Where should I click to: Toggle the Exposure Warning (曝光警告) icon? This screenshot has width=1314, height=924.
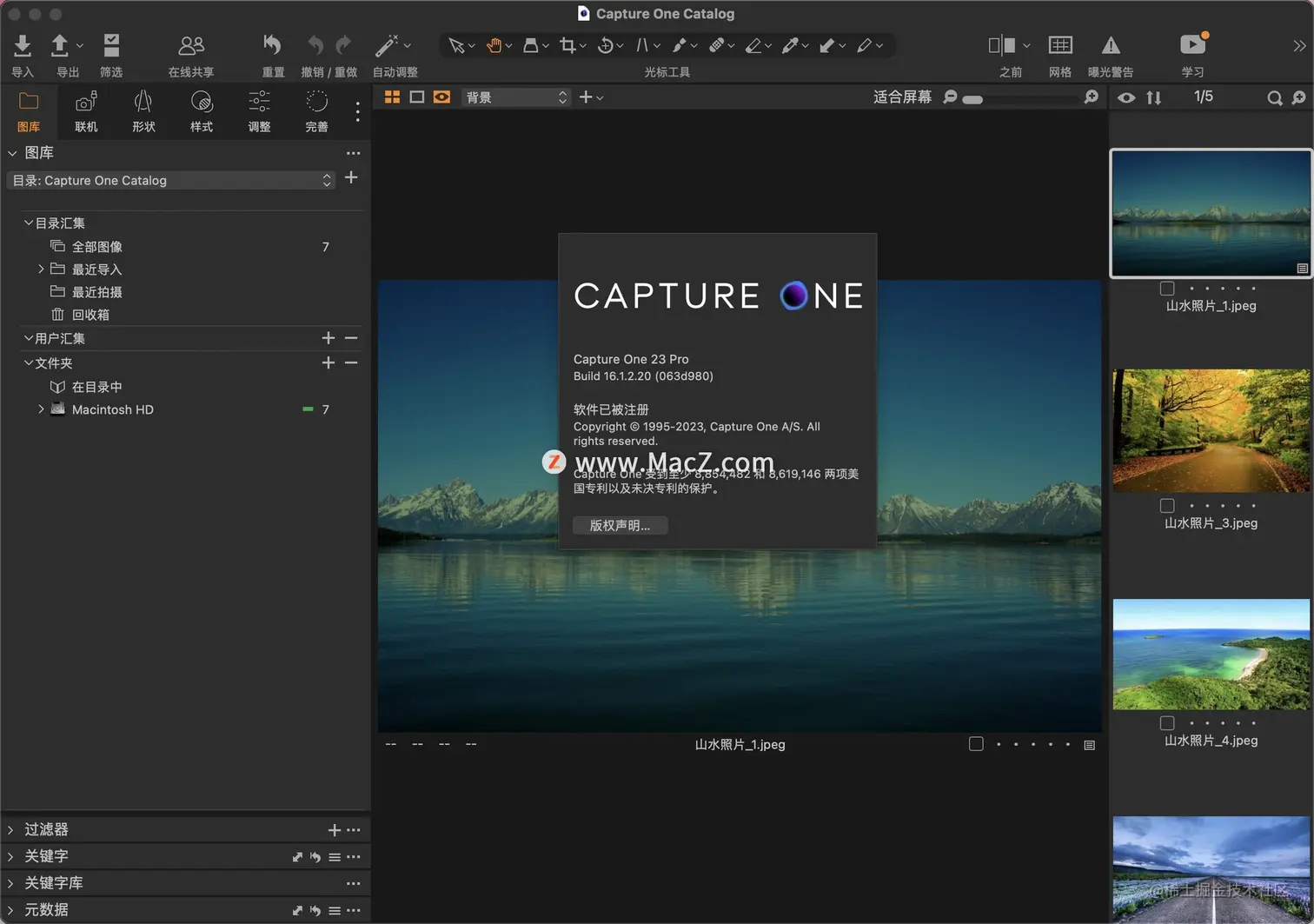(1111, 45)
